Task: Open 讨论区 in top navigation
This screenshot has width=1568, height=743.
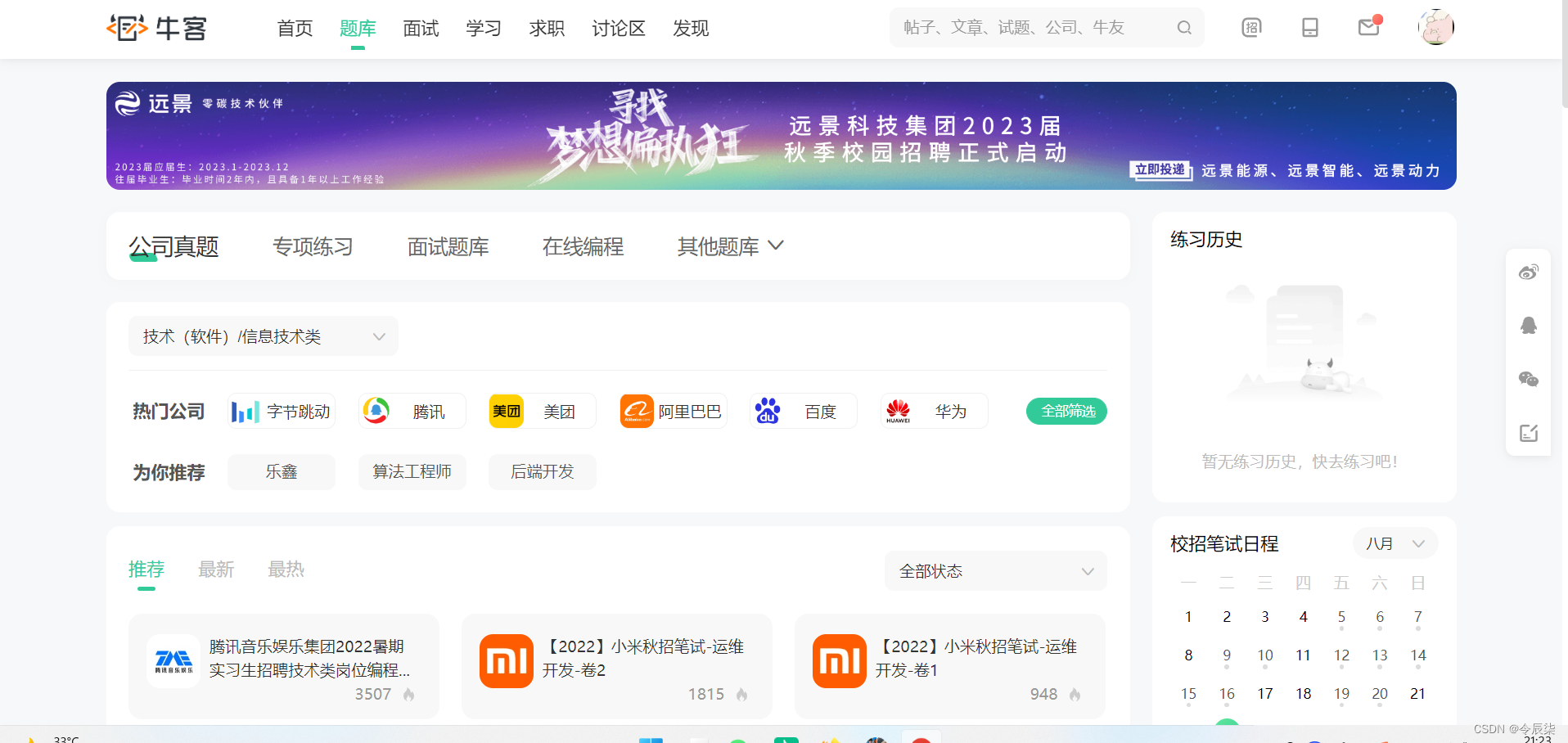Action: (x=619, y=29)
